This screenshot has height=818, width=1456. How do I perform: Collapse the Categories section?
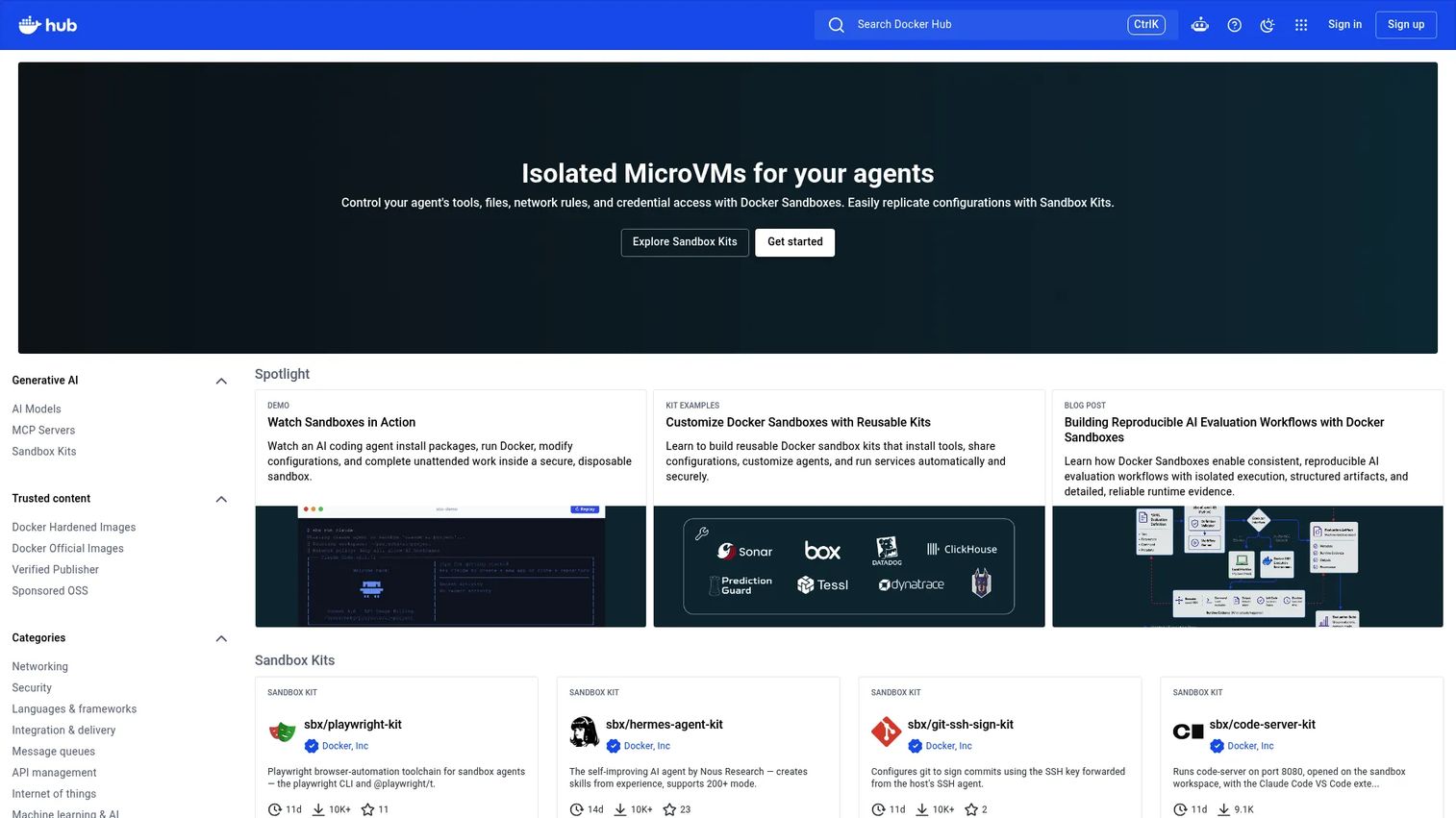pos(221,639)
